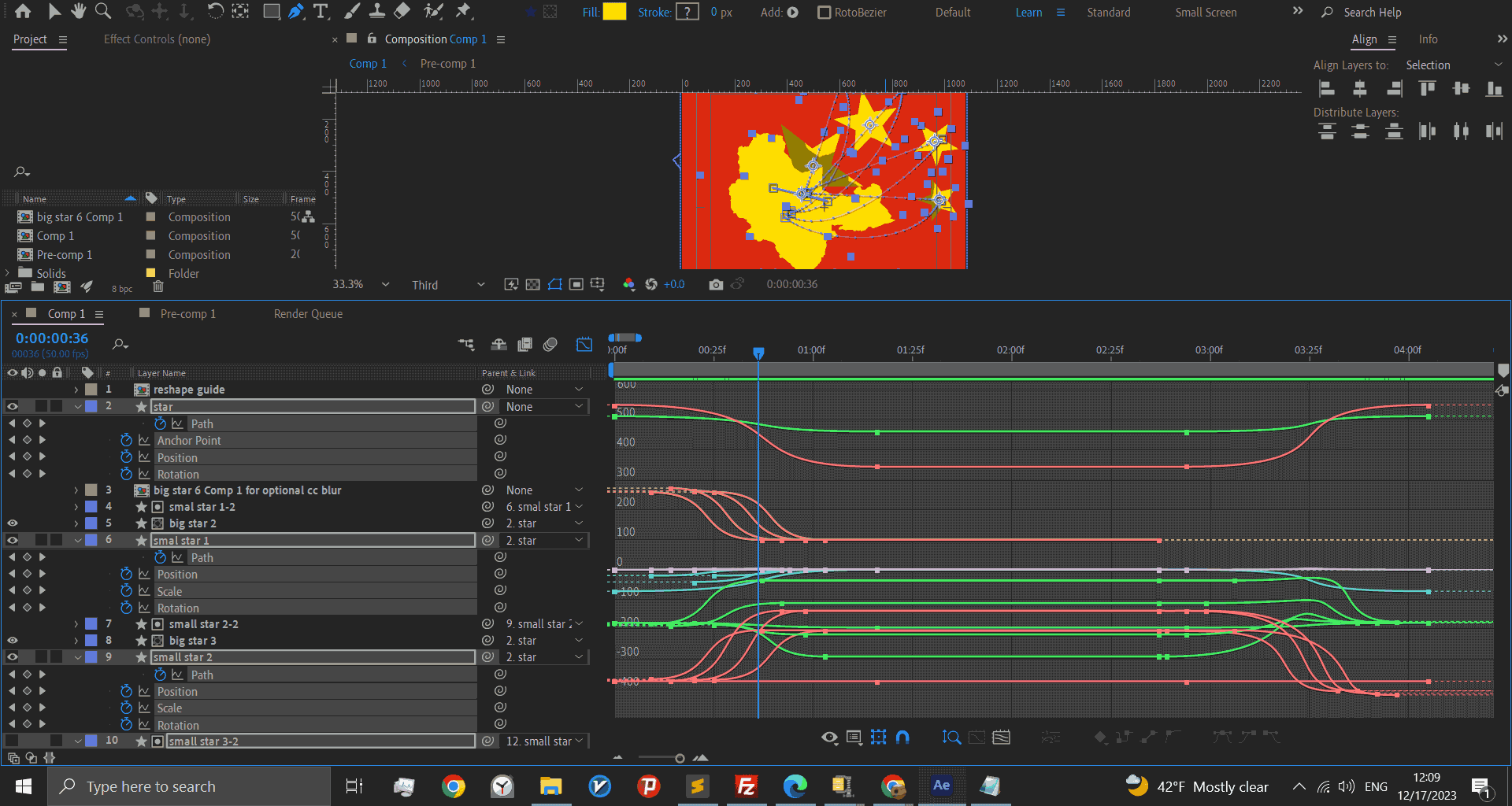
Task: Toggle snap magnet in graph editor
Action: 902,738
